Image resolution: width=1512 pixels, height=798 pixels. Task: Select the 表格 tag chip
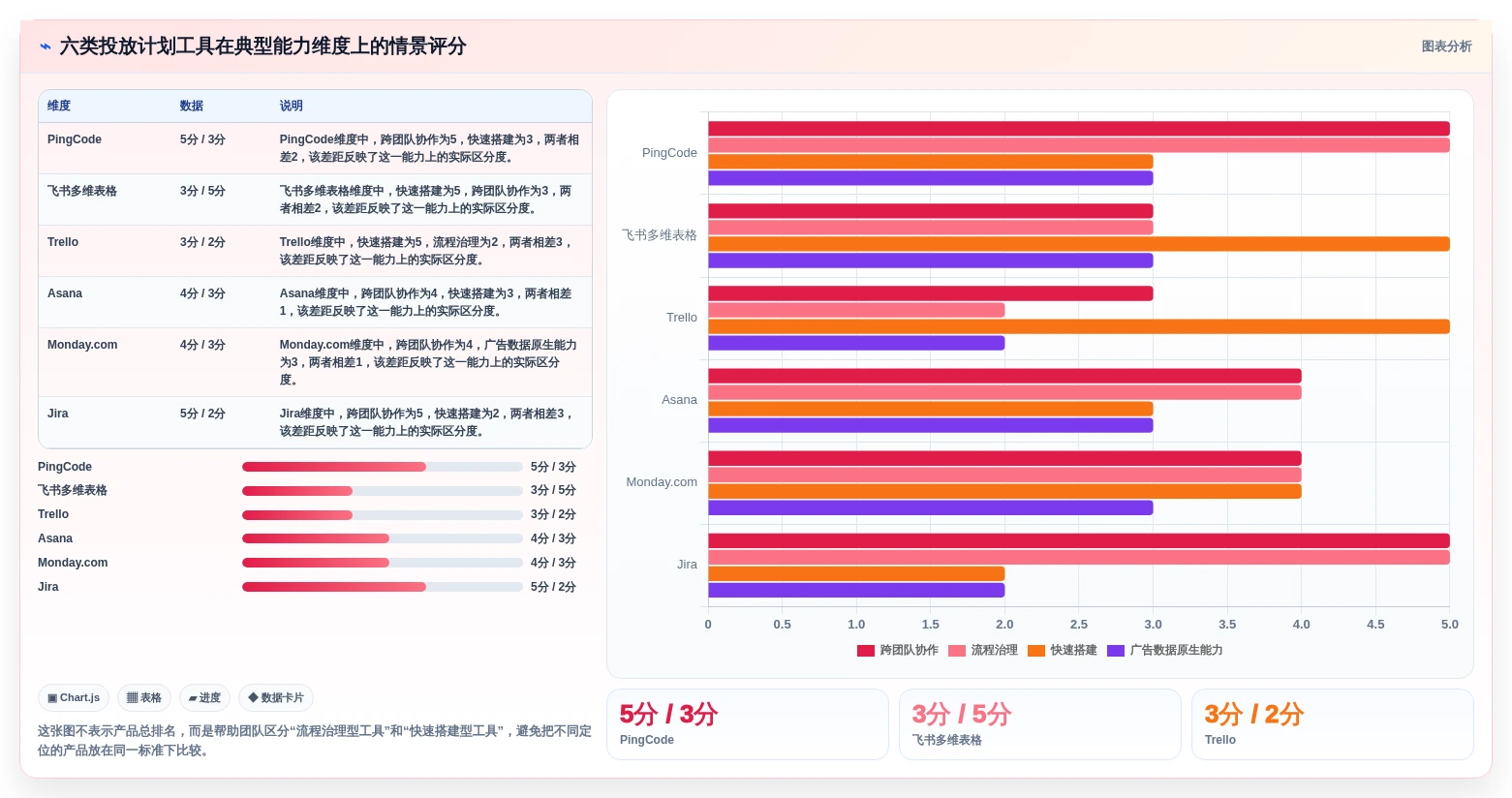(x=144, y=697)
